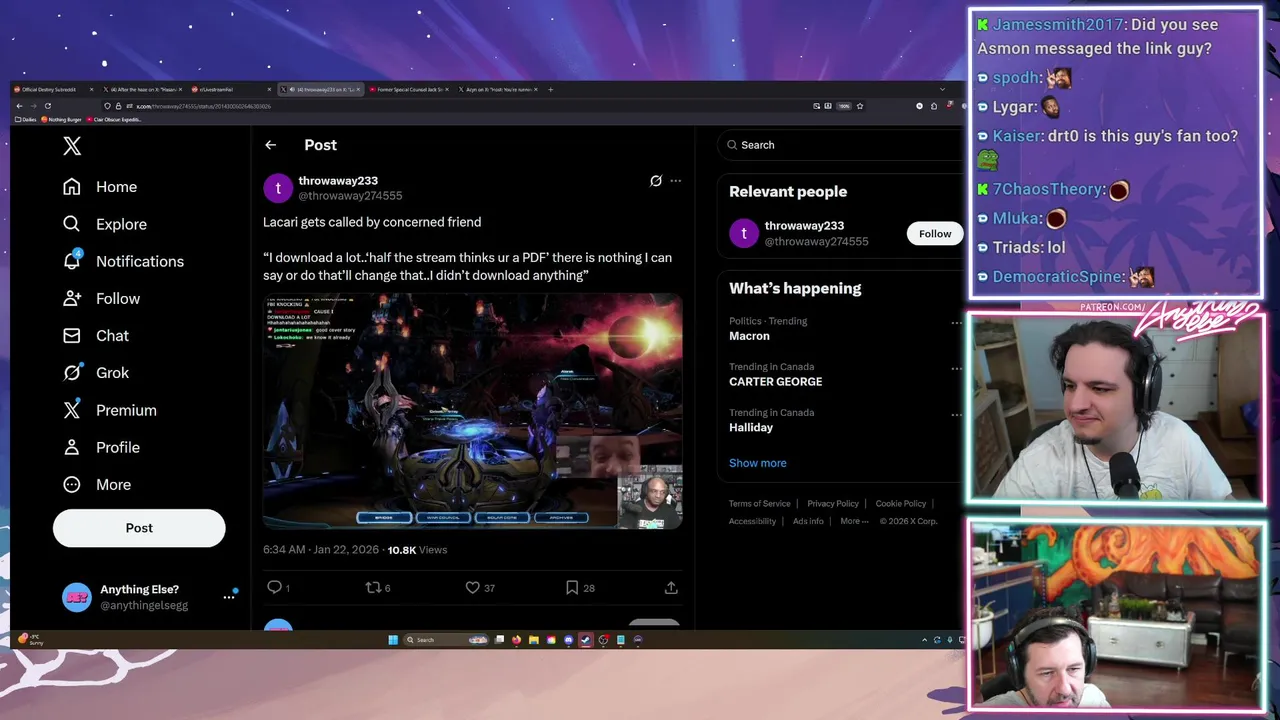
Task: Click the browser reload button
Action: (x=47, y=106)
